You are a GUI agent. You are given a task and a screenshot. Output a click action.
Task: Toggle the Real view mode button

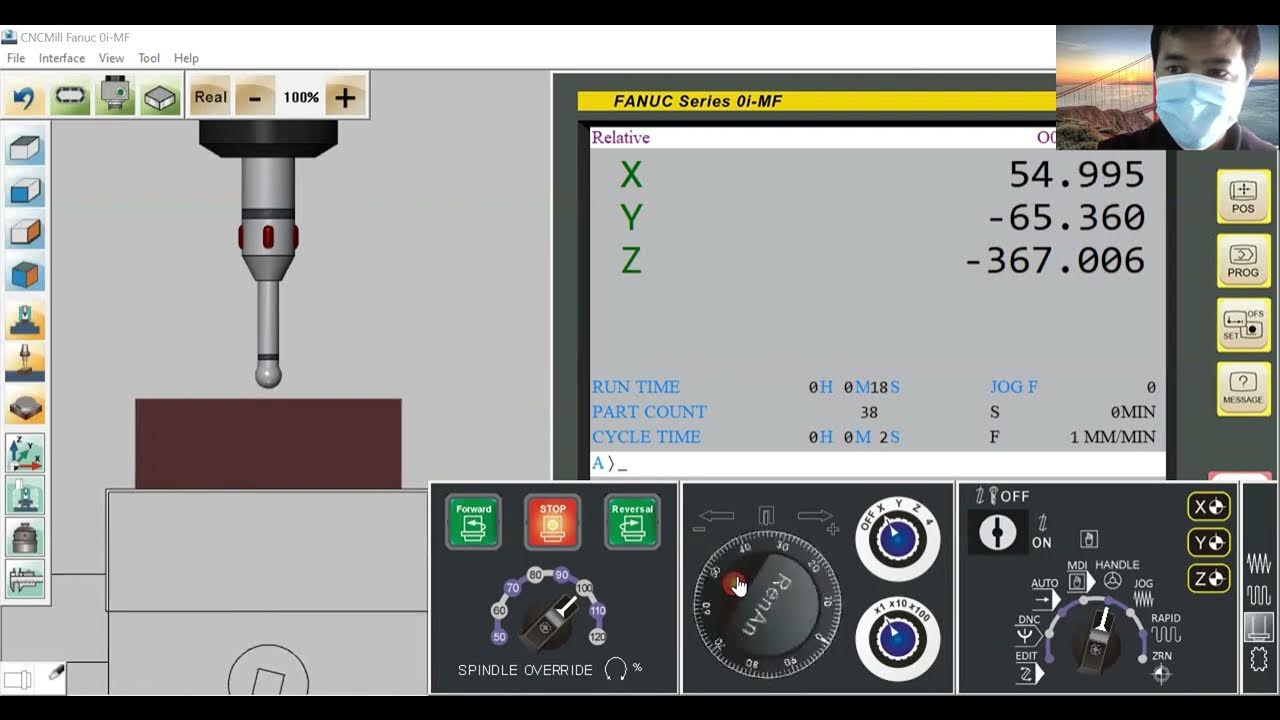pyautogui.click(x=210, y=97)
